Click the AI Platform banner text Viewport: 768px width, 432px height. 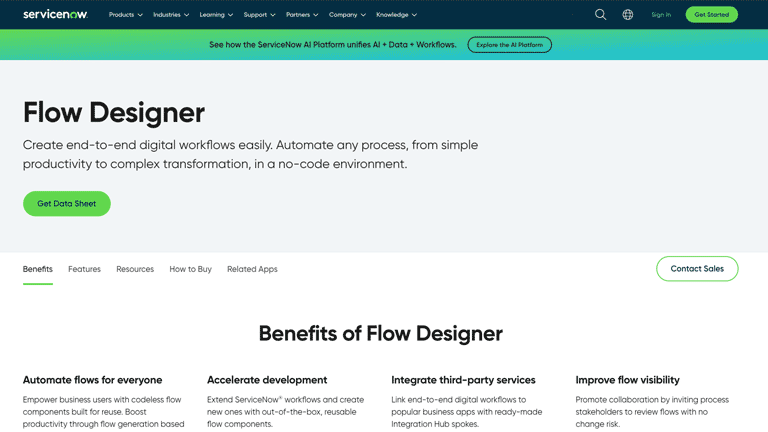pos(333,45)
